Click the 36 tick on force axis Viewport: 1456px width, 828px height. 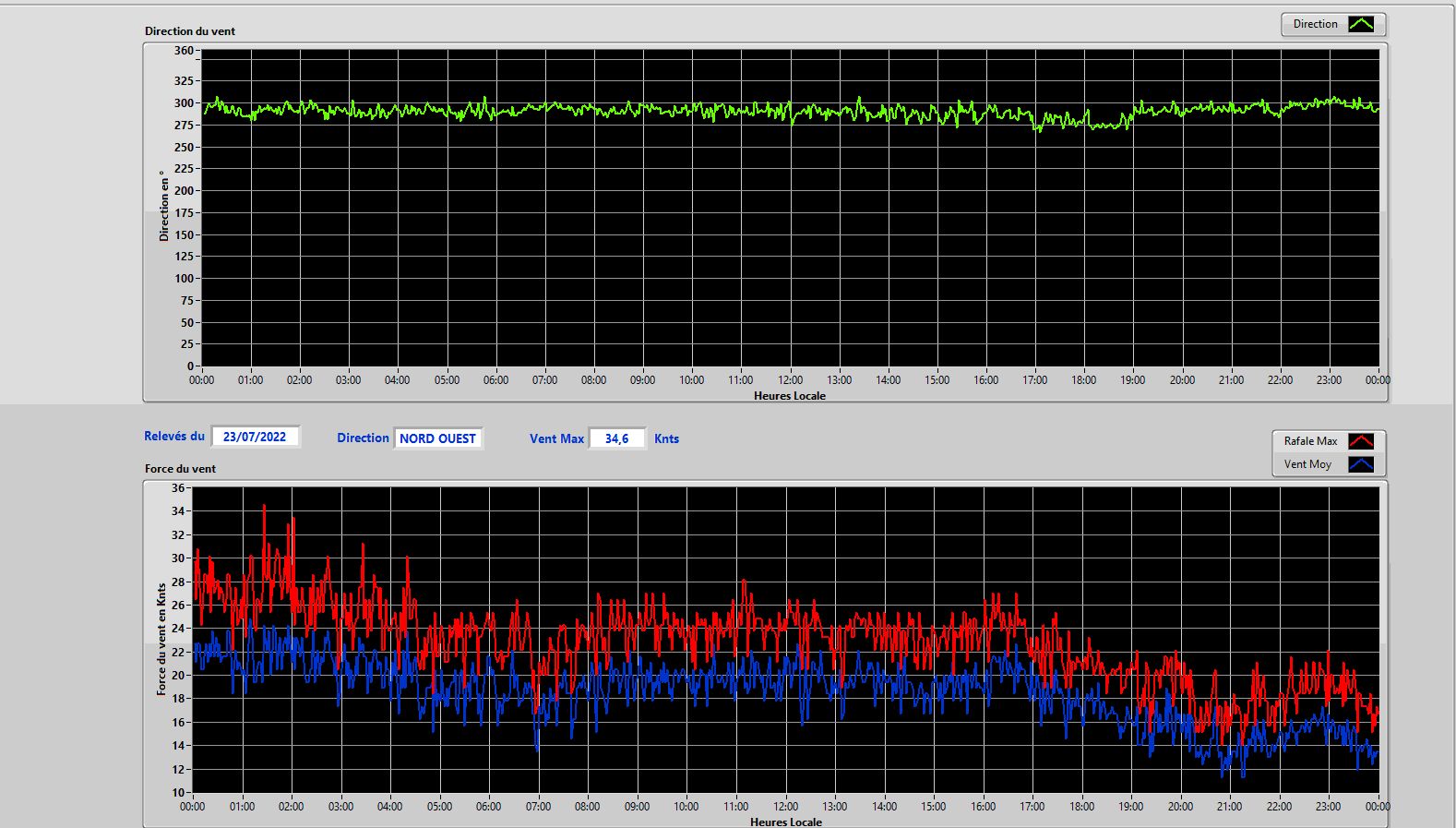178,488
